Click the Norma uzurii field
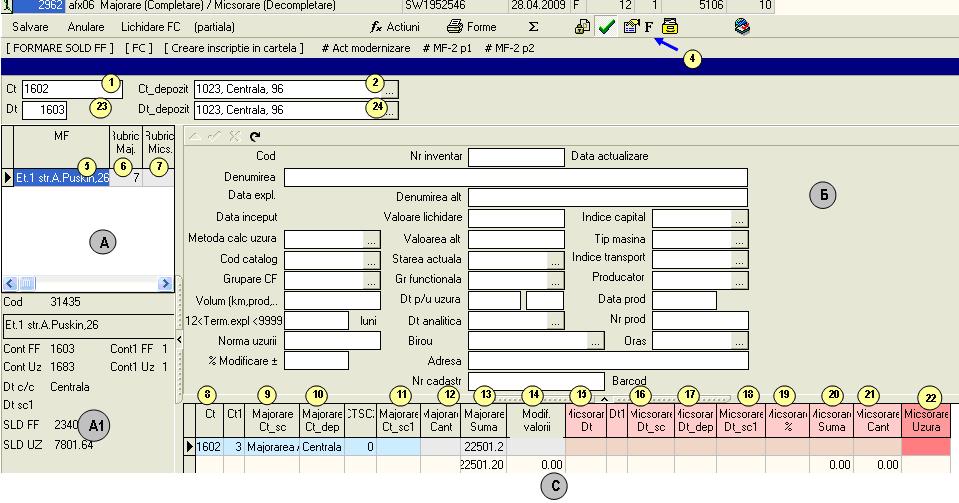The width and height of the screenshot is (959, 503). [x=332, y=341]
